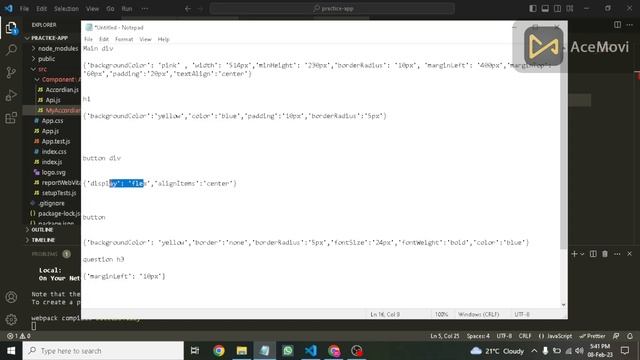Click errors and warnings status indicator
Image resolution: width=640 pixels, height=360 pixels.
pos(19,336)
